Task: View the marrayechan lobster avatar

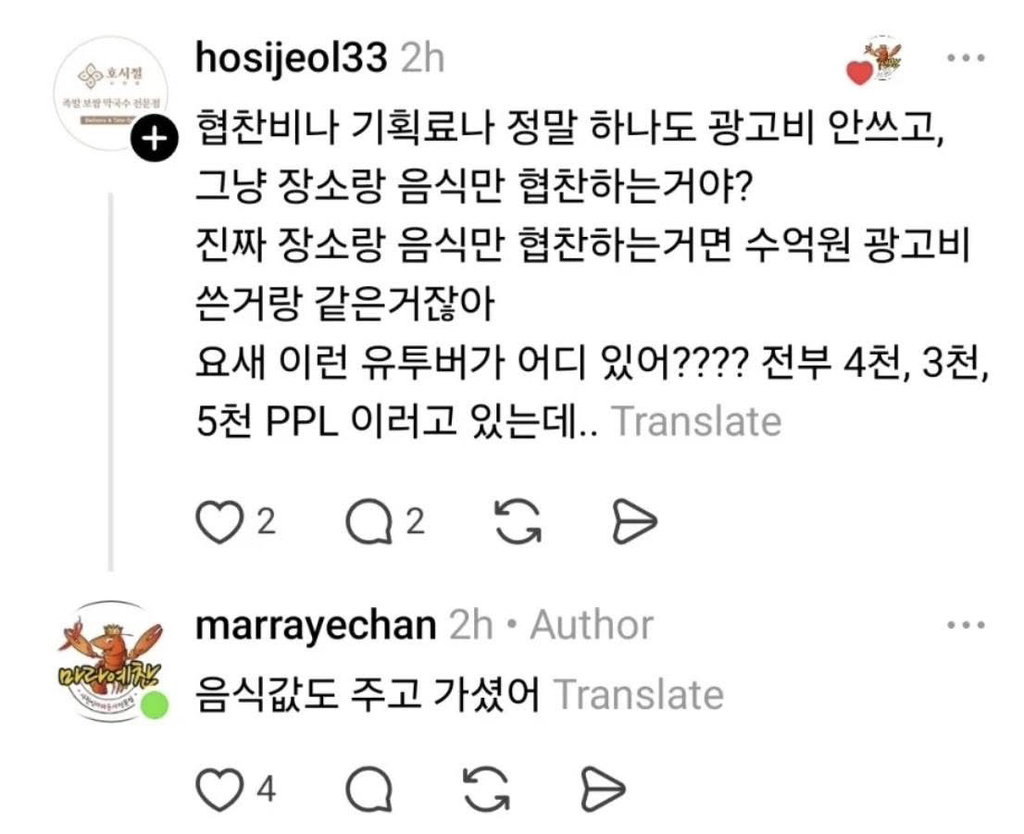Action: coord(111,661)
